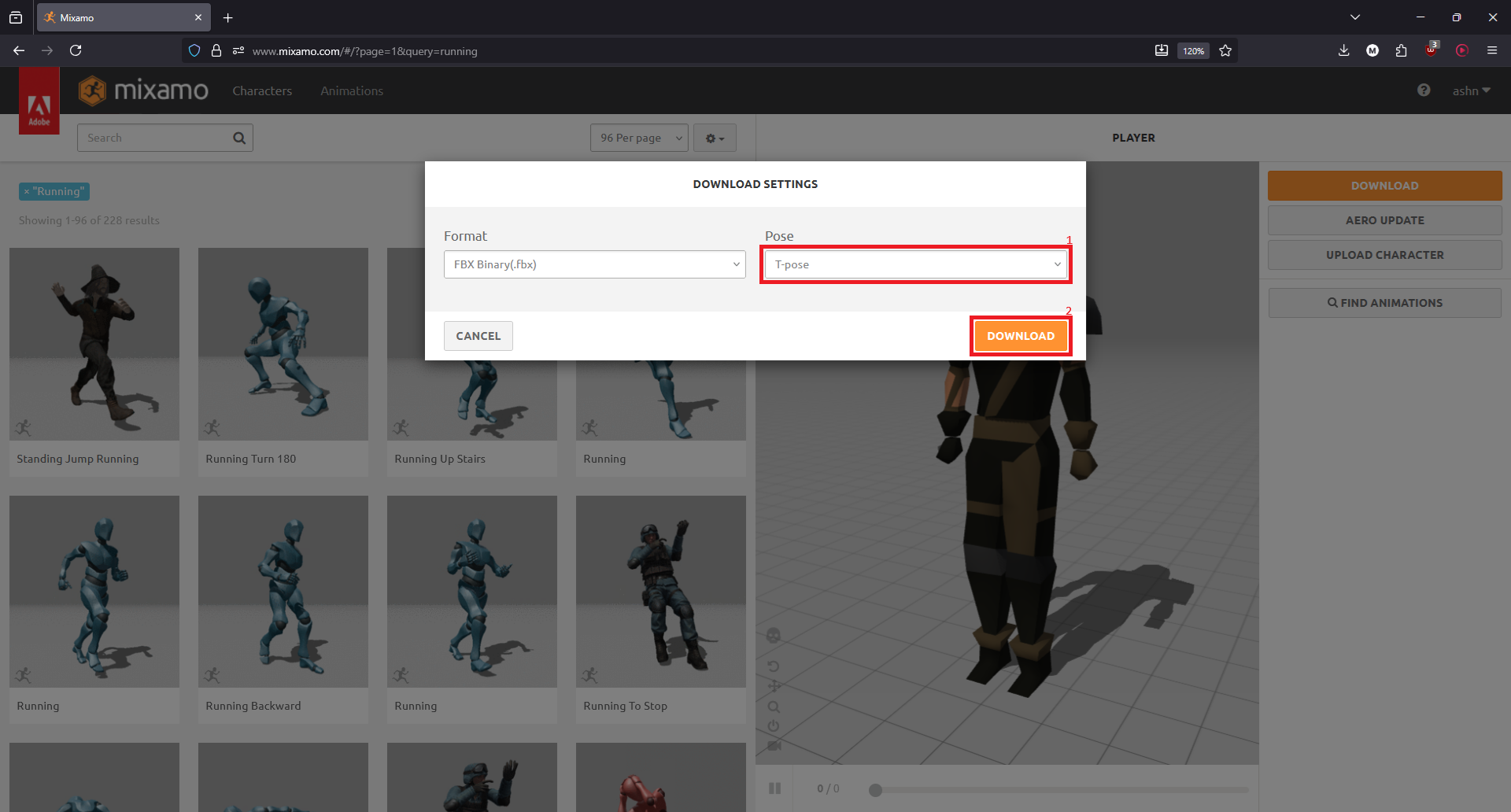1511x812 pixels.
Task: Click the camera icon in player controls
Action: (x=774, y=745)
